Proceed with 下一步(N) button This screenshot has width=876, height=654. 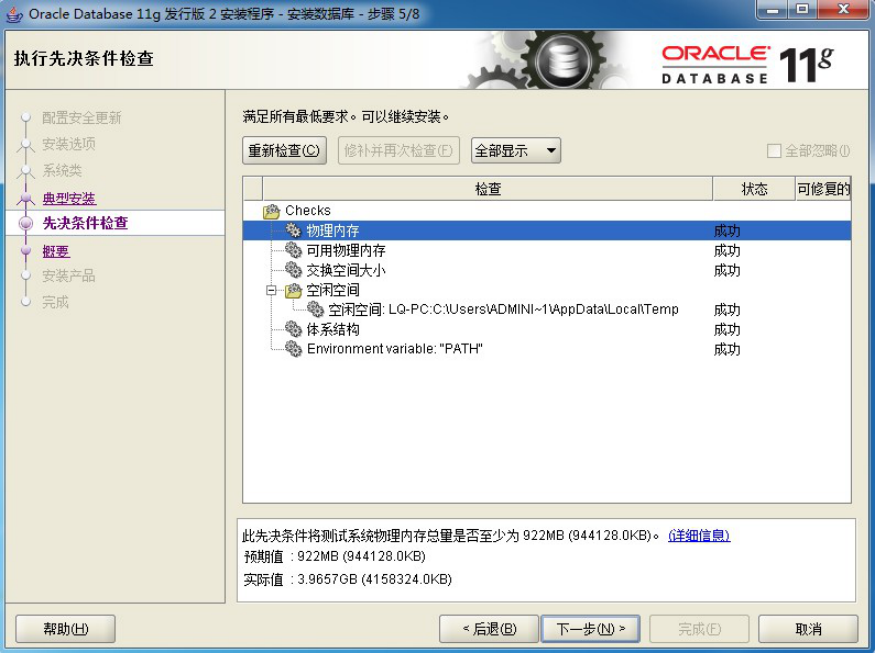pyautogui.click(x=591, y=629)
